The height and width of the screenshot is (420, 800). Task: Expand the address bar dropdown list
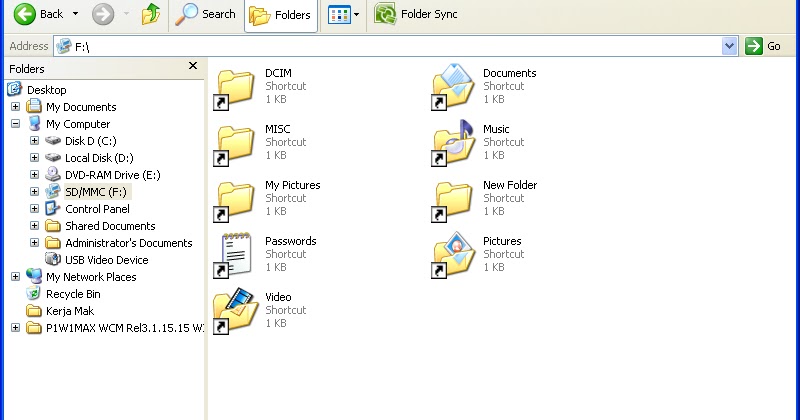coord(730,46)
